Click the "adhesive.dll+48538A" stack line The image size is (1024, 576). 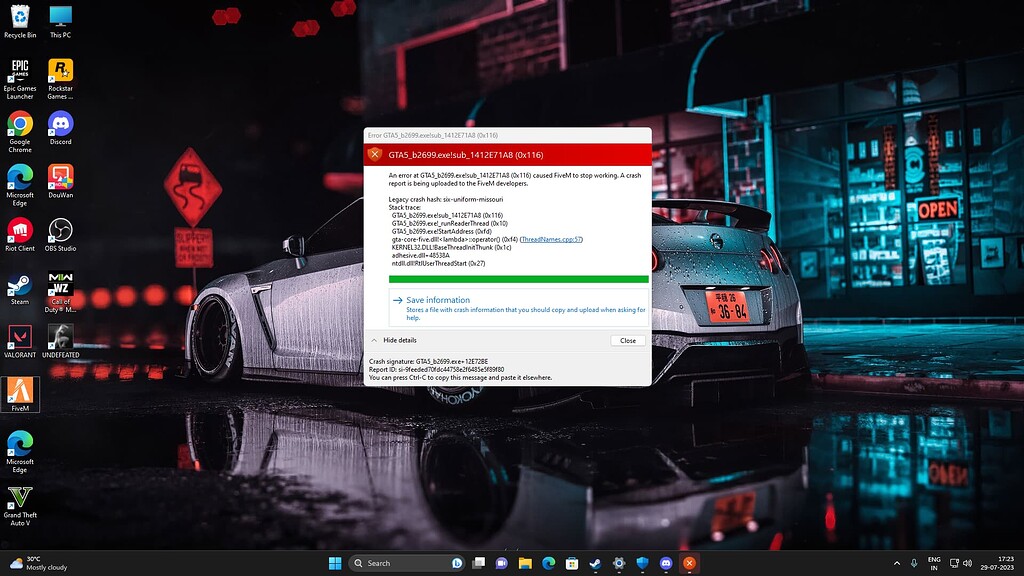tap(420, 255)
